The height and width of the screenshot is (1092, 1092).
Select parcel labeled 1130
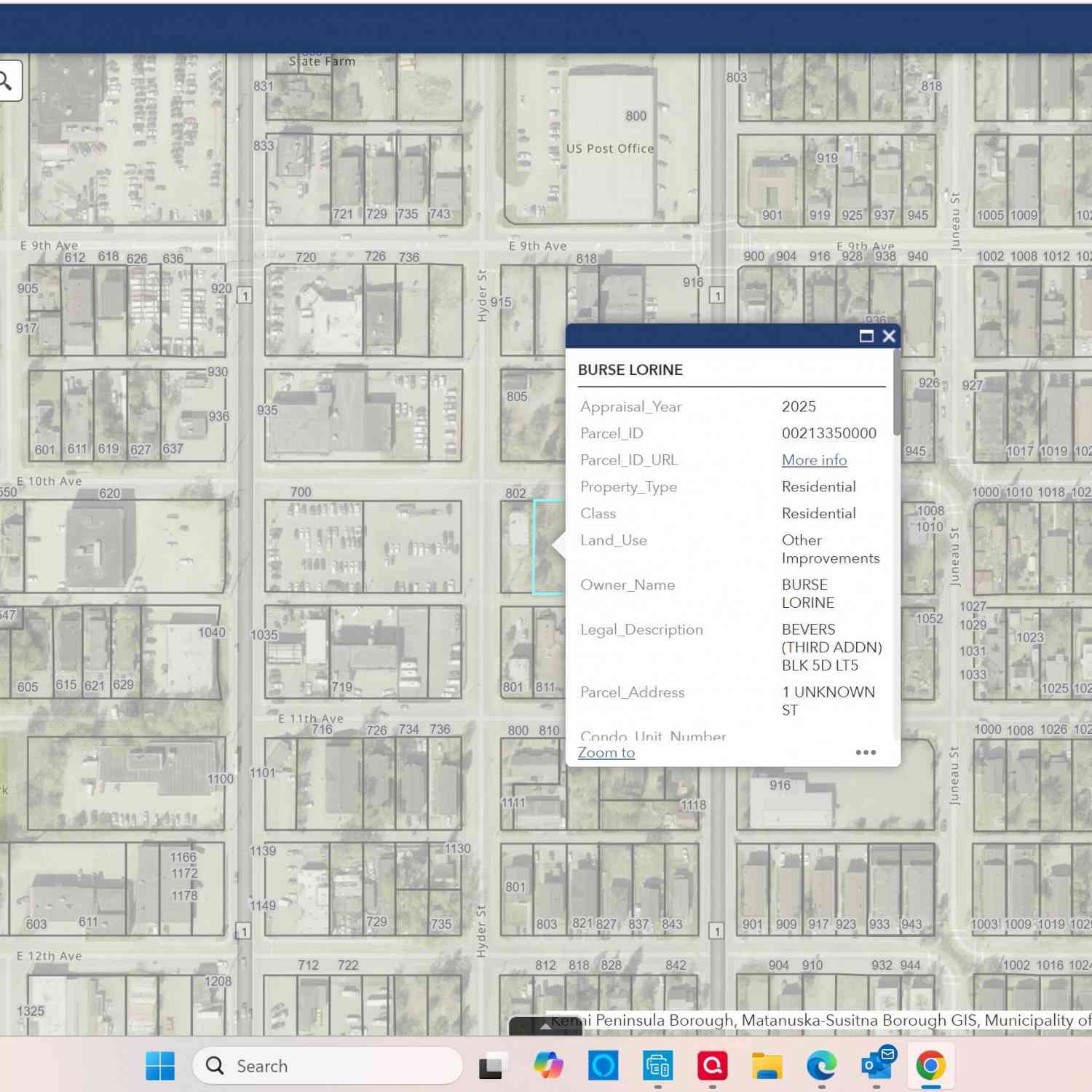pos(457,849)
